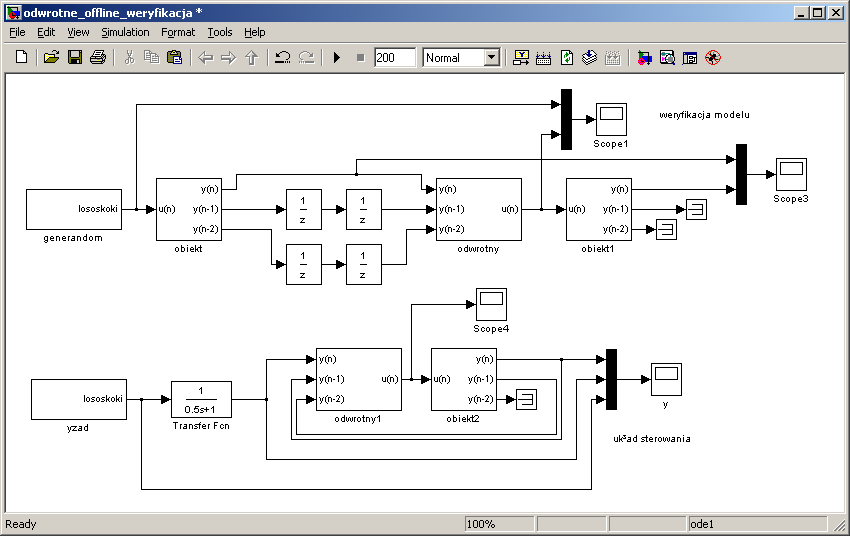
Task: Select the generandom source block
Action: 73,209
